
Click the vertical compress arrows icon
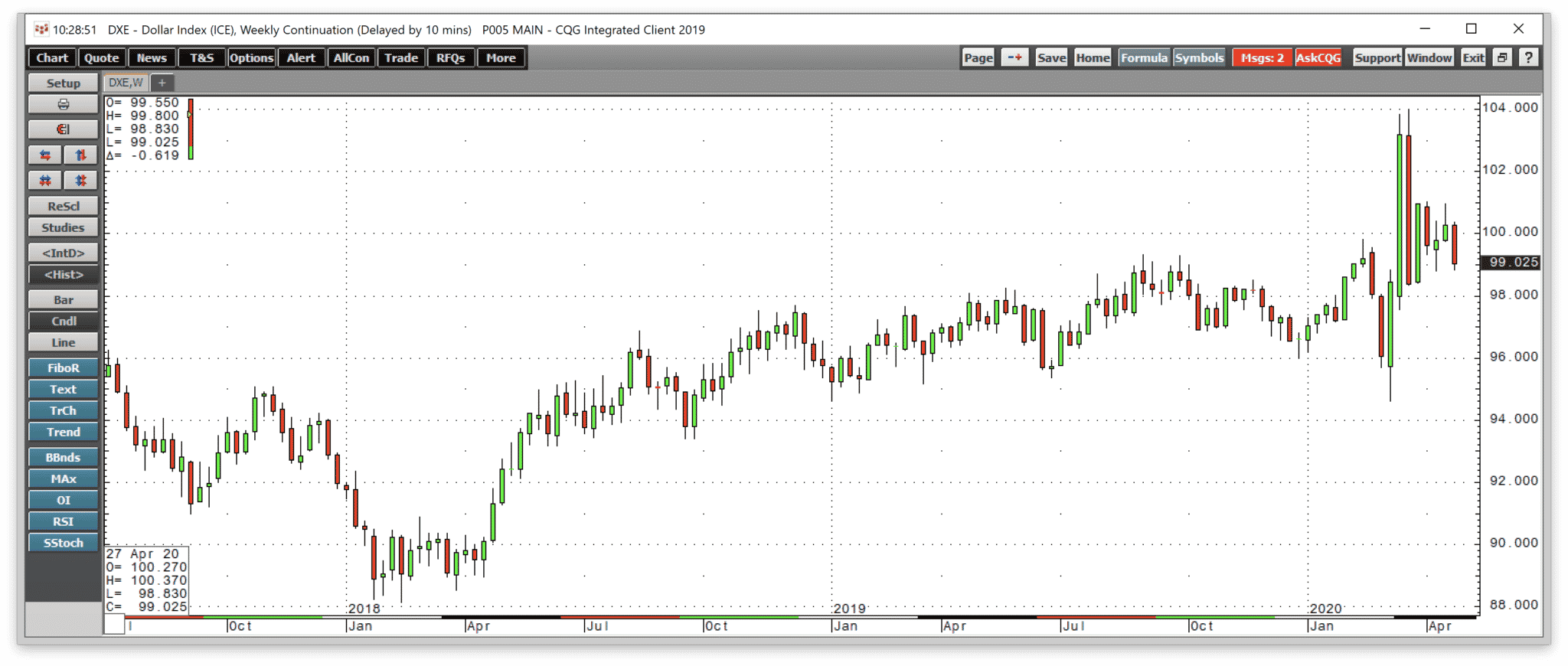80,181
